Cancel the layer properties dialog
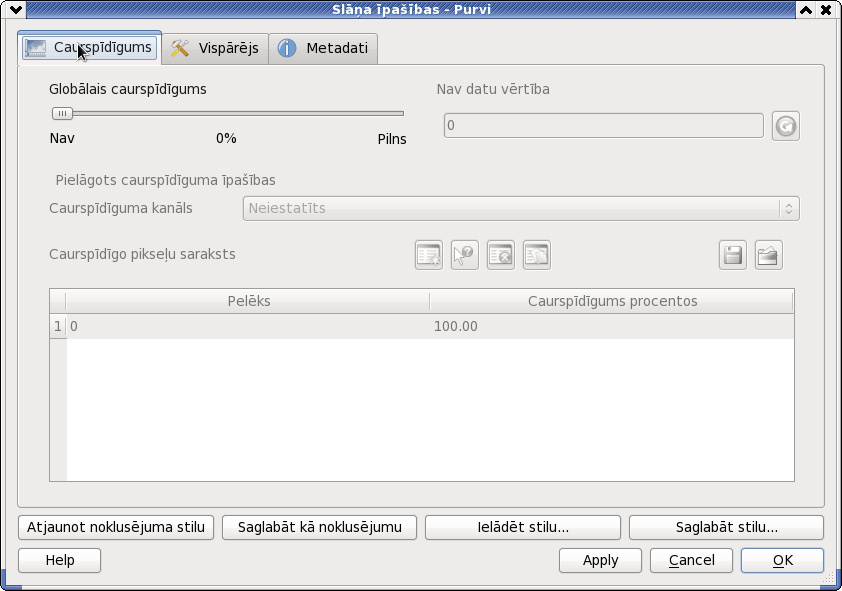The image size is (842, 591). point(691,560)
